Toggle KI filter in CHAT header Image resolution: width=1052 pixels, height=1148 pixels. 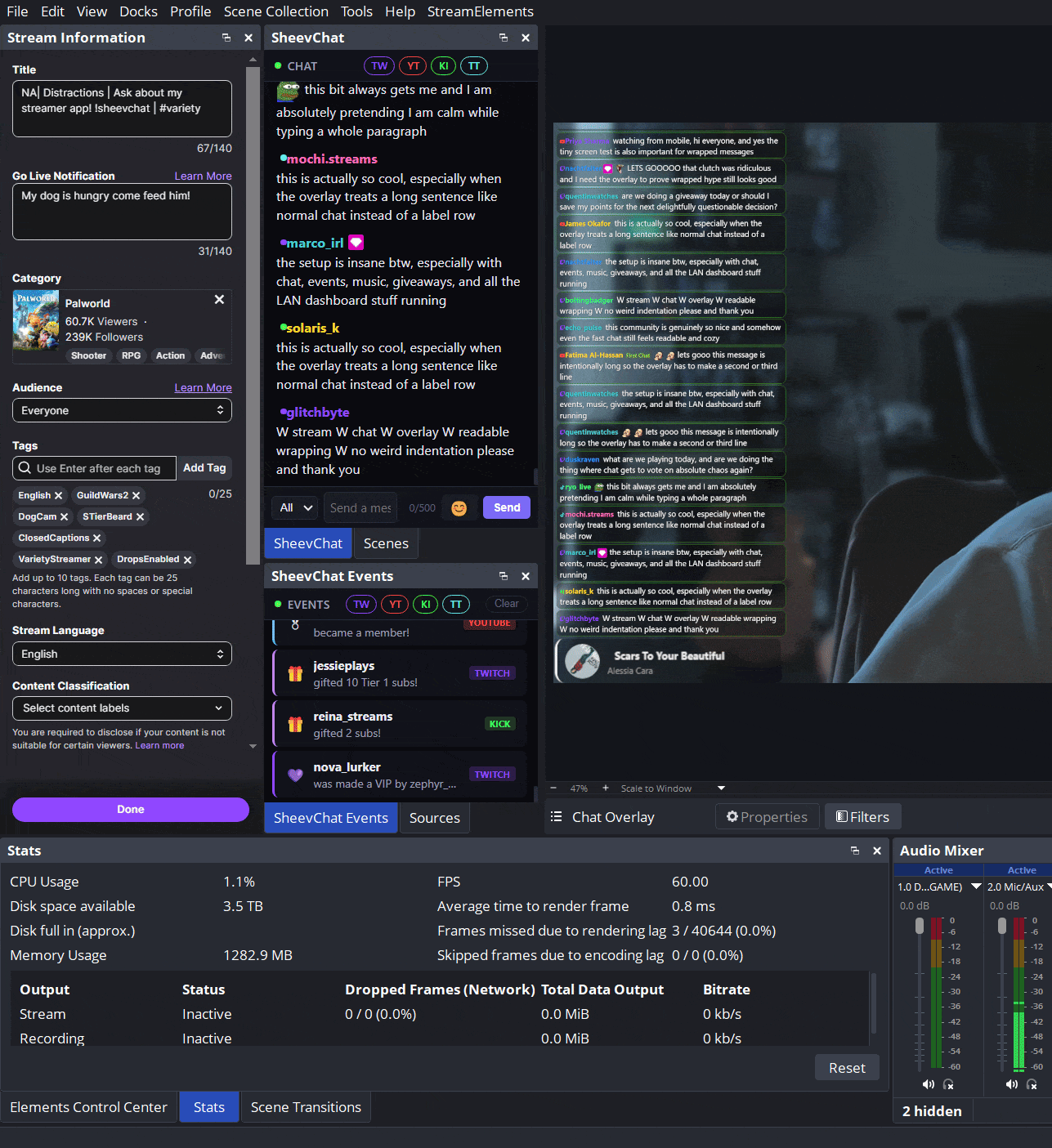443,66
